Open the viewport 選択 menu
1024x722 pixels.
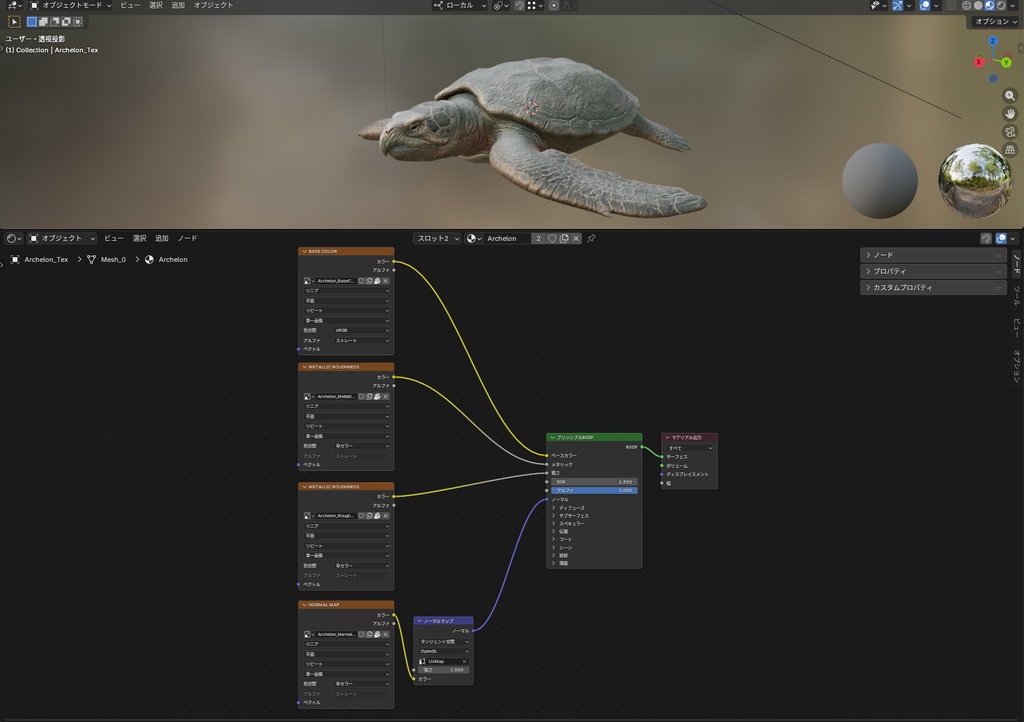coord(155,5)
